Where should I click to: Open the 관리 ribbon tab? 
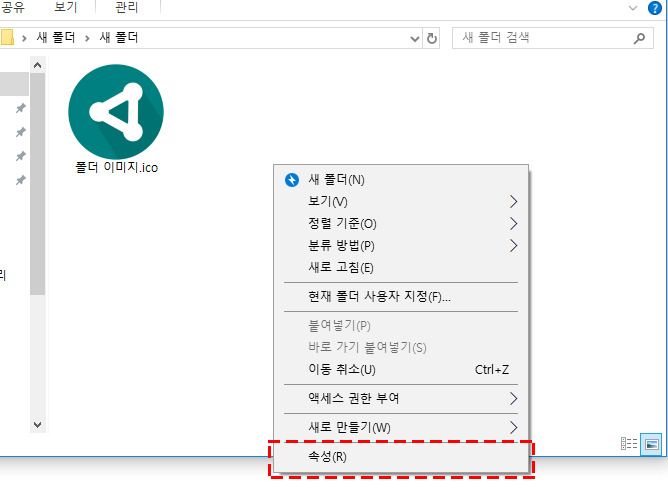[x=127, y=7]
